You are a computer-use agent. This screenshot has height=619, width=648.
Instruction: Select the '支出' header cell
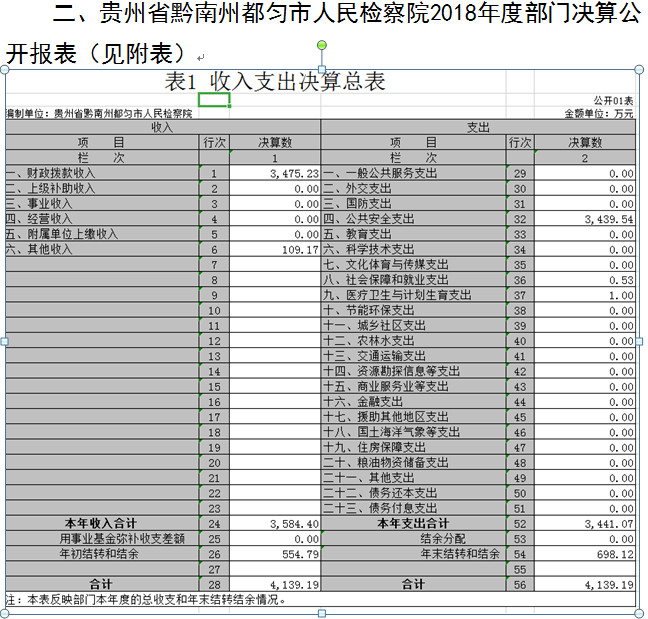[478, 127]
